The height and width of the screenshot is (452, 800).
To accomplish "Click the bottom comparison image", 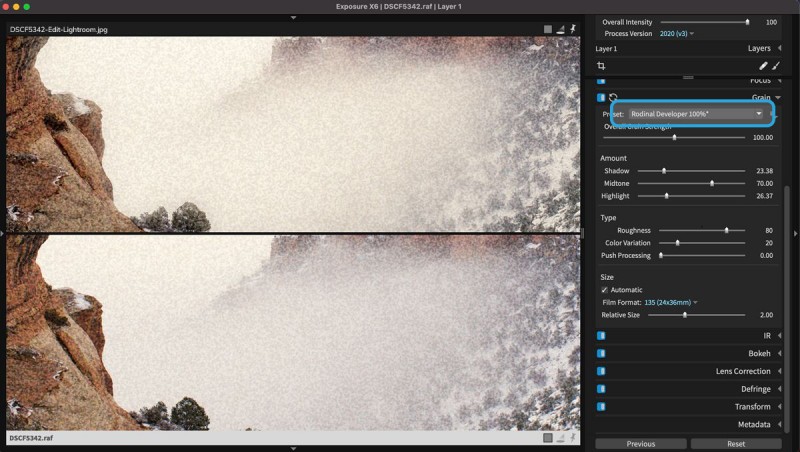I will (x=293, y=332).
